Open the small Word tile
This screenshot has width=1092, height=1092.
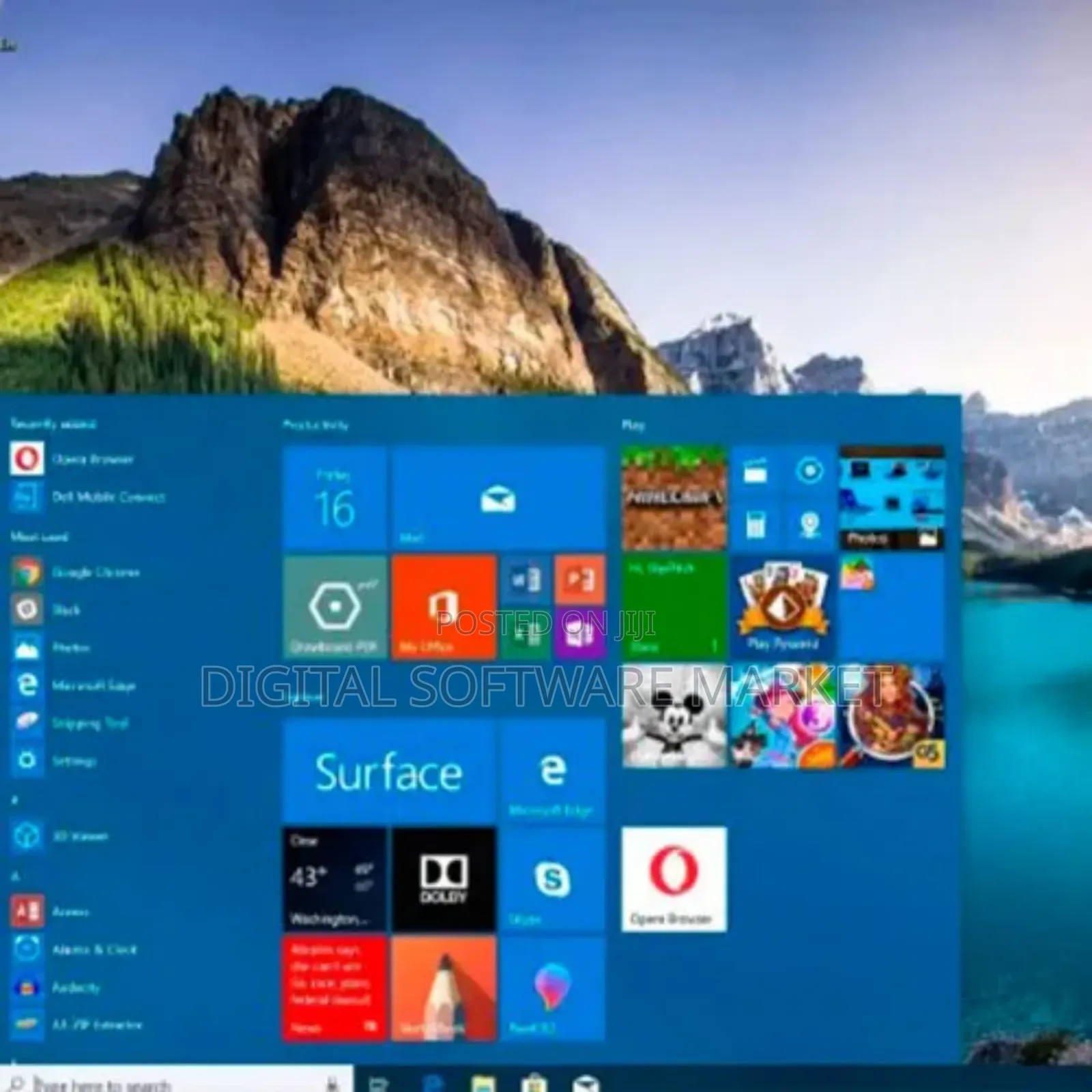pyautogui.click(x=526, y=580)
